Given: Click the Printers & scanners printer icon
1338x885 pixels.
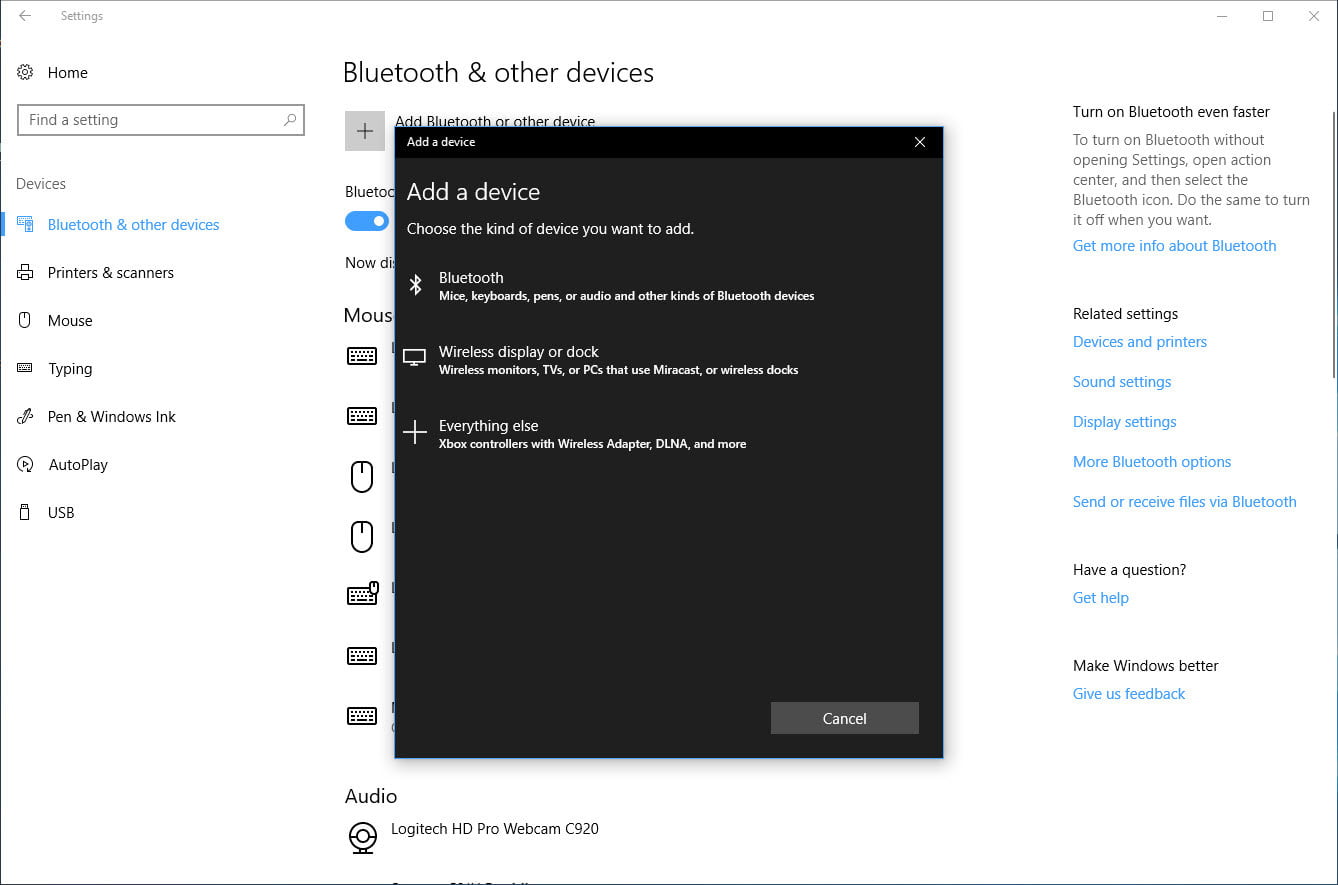Looking at the screenshot, I should pos(24,272).
